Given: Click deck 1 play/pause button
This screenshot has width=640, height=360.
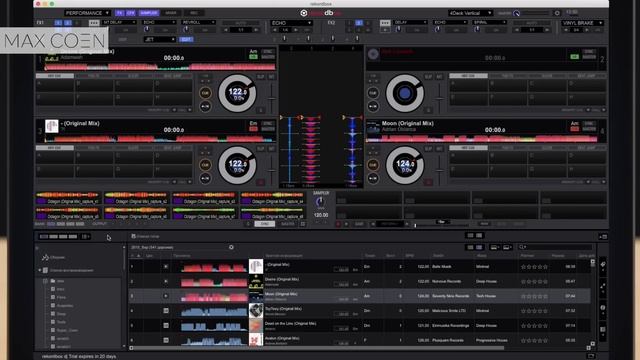Looking at the screenshot, I should click(205, 107).
